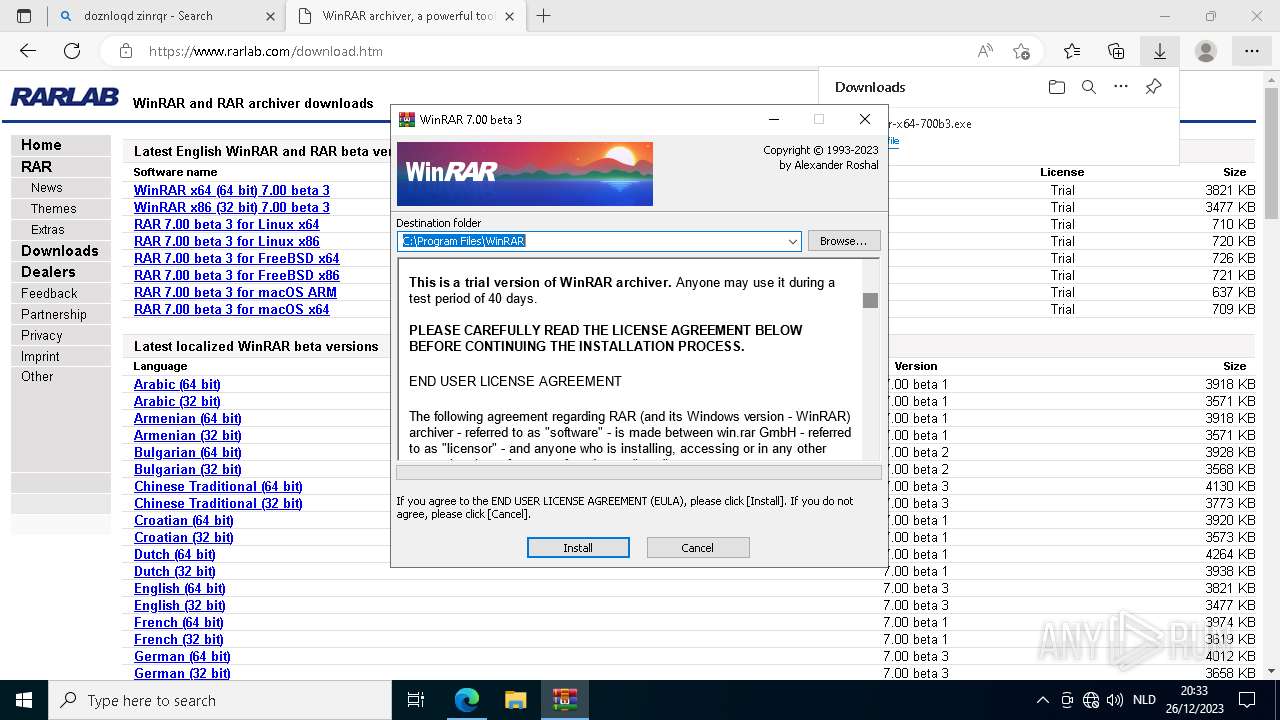The width and height of the screenshot is (1280, 720).
Task: Pin the Downloads panel icon
Action: (x=1153, y=87)
